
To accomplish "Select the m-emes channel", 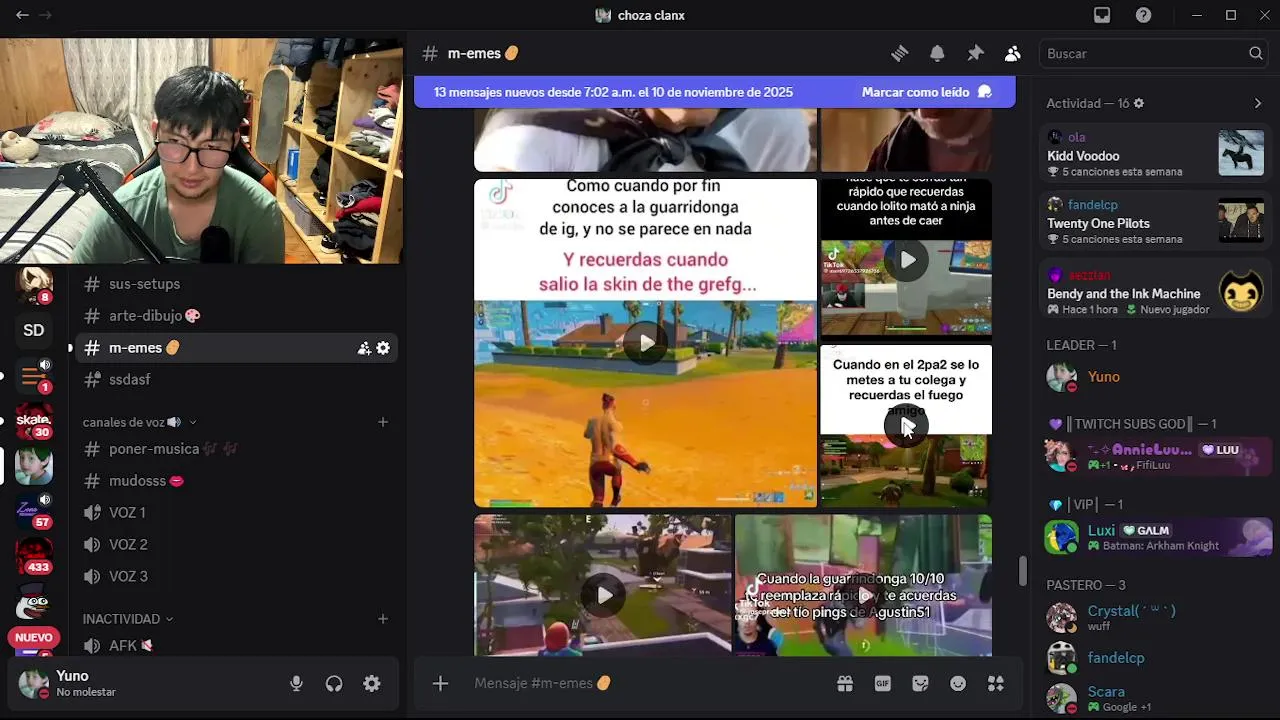I will [238, 348].
